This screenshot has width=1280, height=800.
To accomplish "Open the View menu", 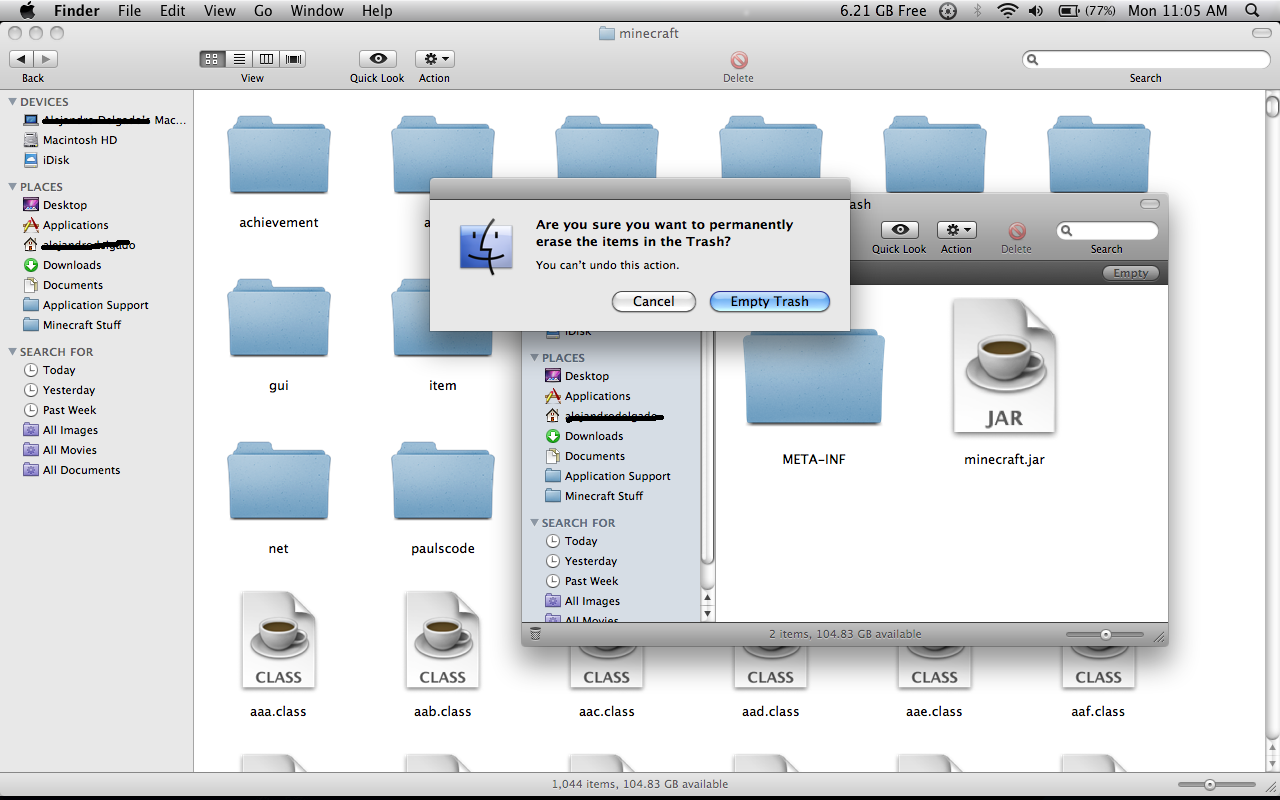I will click(x=219, y=11).
